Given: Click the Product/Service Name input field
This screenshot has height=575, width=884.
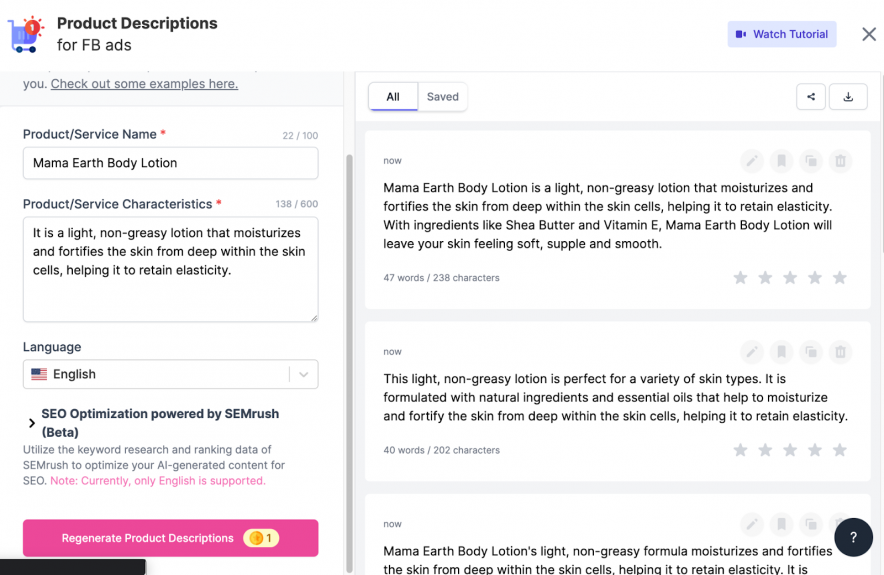Looking at the screenshot, I should pos(170,163).
